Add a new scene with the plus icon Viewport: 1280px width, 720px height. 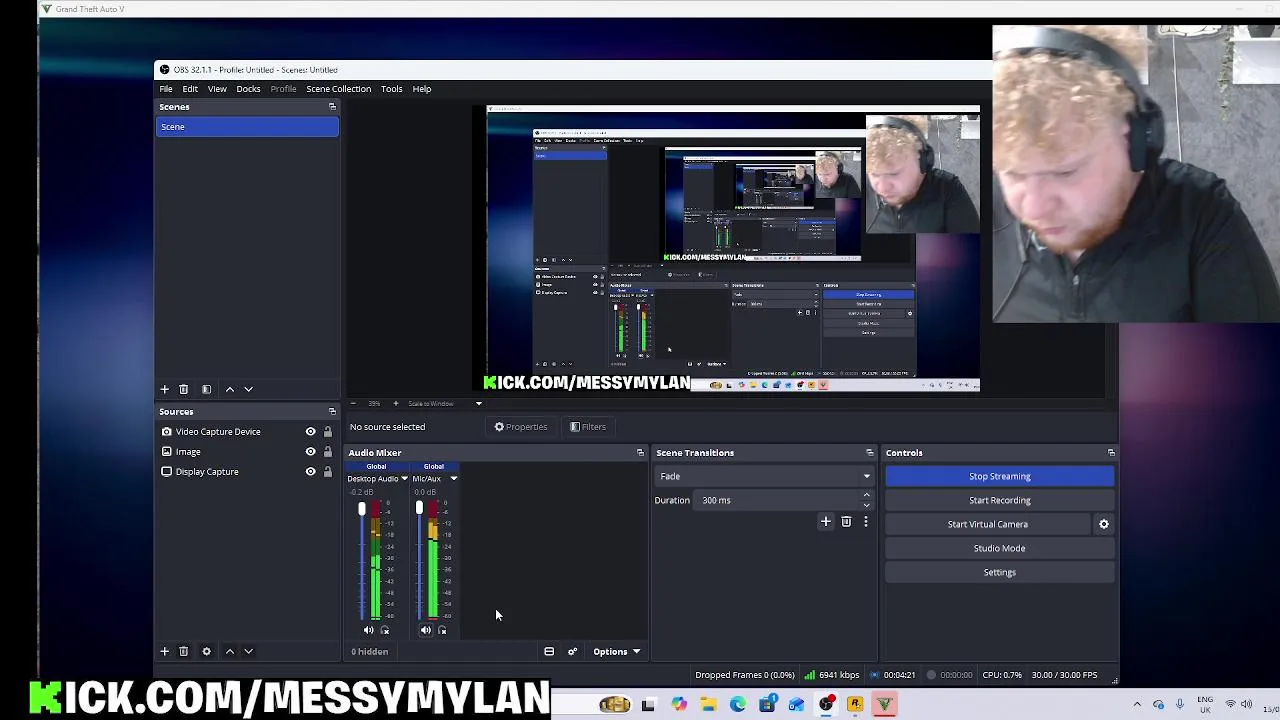click(164, 389)
